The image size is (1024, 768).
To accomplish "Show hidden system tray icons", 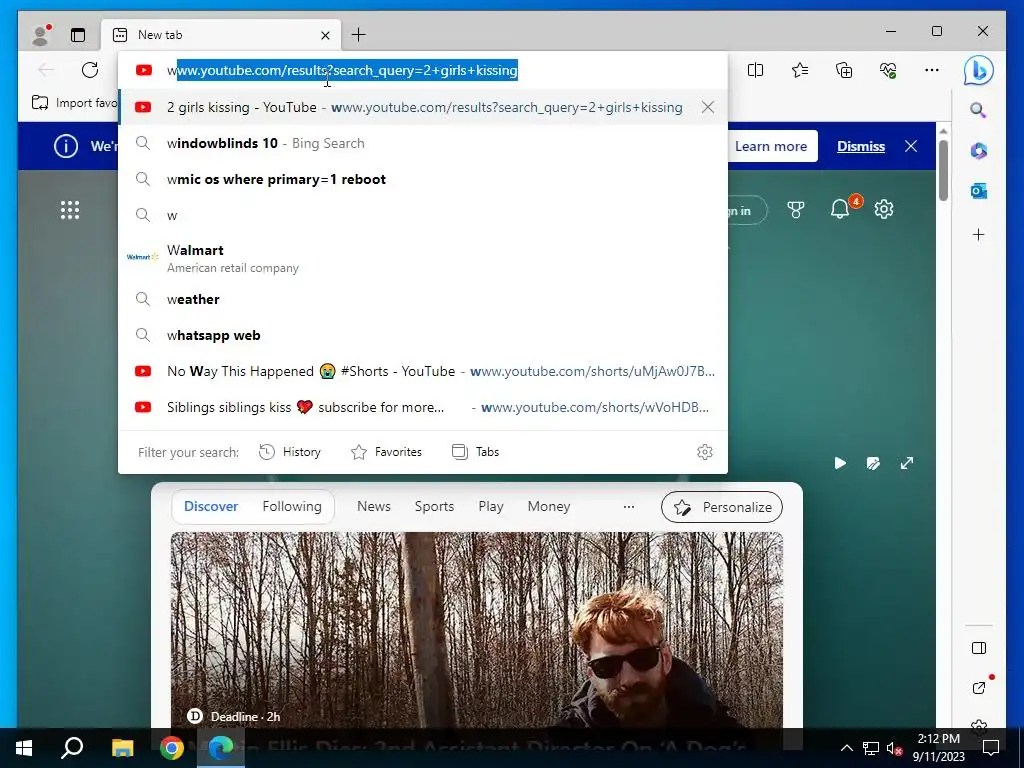I will point(846,748).
